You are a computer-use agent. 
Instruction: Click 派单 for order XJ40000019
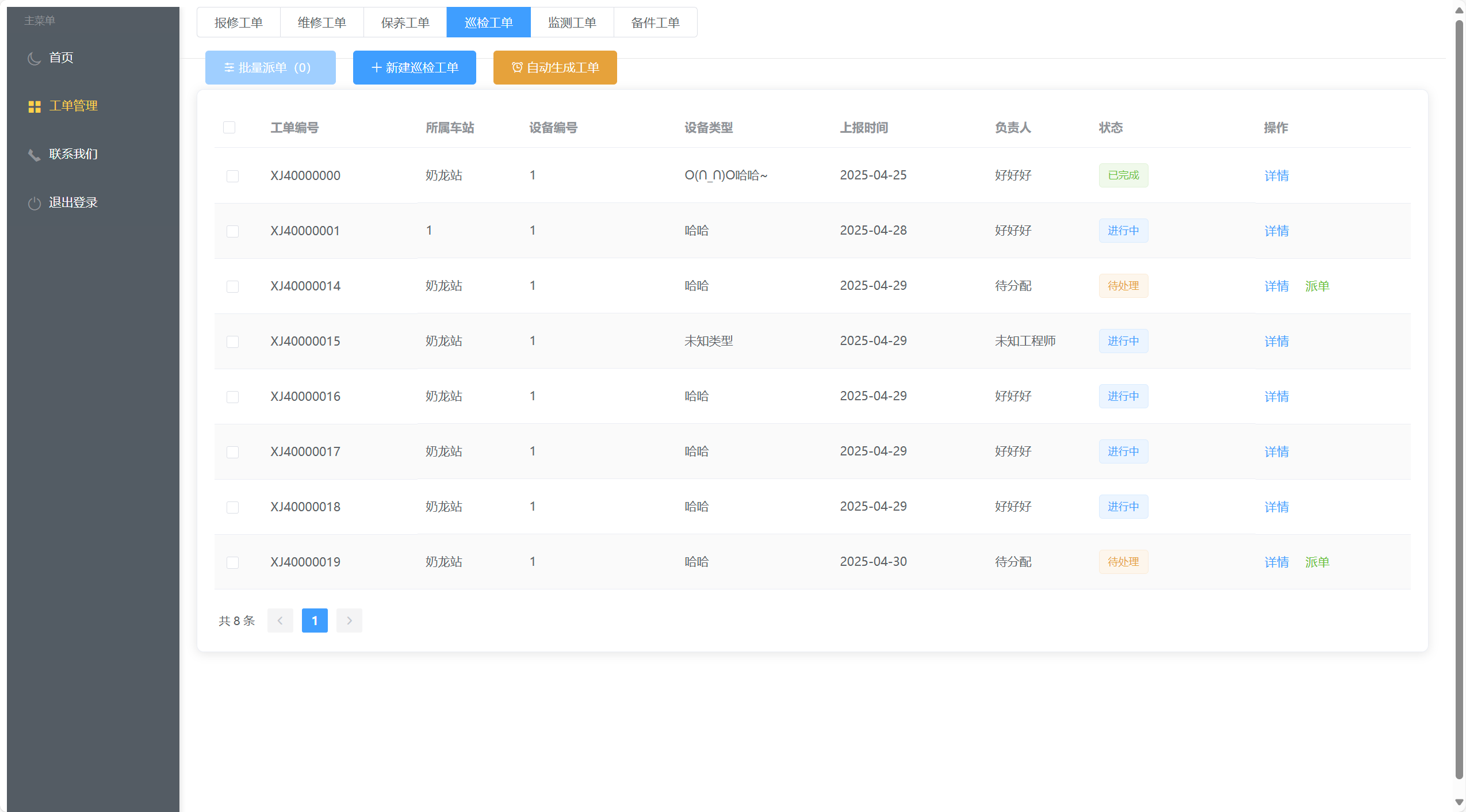pos(1317,562)
